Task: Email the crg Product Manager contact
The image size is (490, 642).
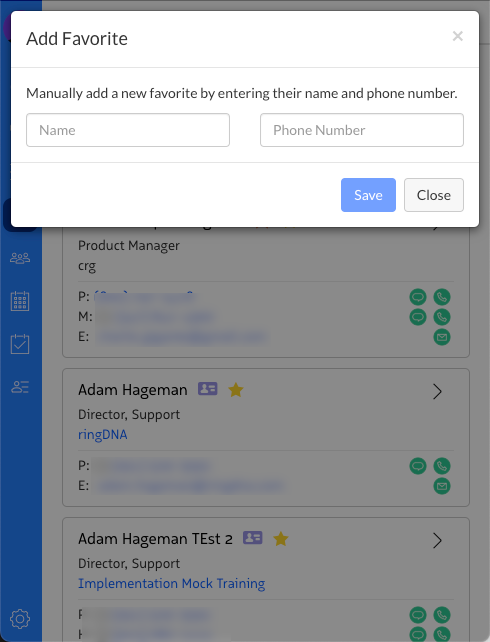Action: (442, 337)
